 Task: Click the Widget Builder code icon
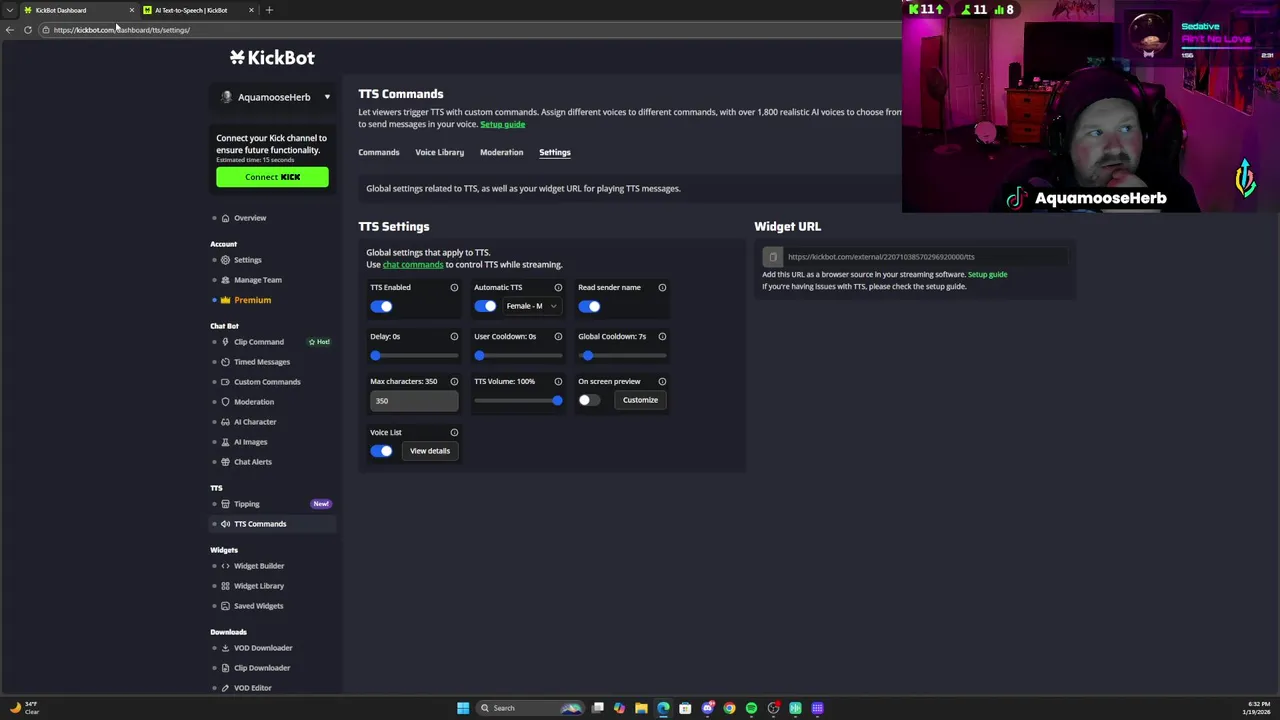coord(225,566)
